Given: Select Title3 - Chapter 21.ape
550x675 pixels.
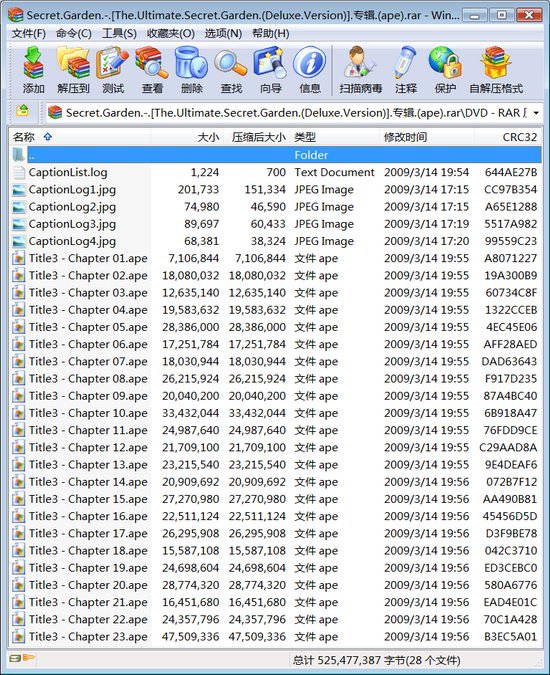Looking at the screenshot, I should click(88, 602).
